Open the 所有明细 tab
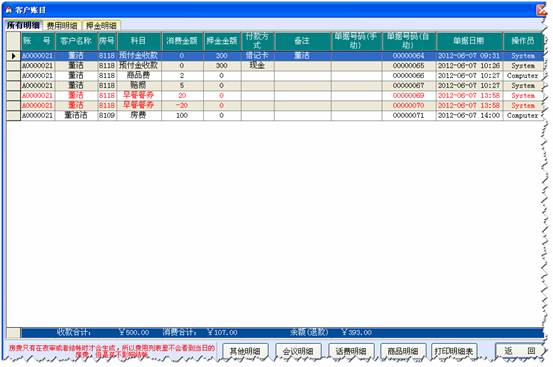Image resolution: width=553 pixels, height=367 pixels. [x=24, y=25]
